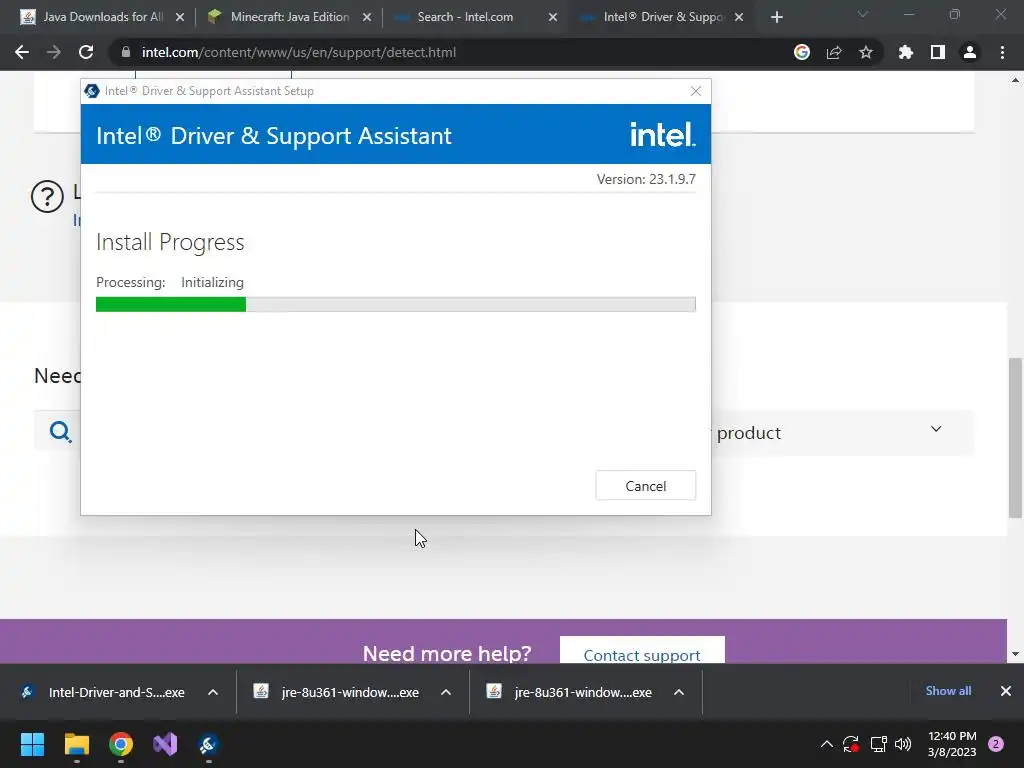The width and height of the screenshot is (1024, 768).
Task: Click the address bar URL
Action: pyautogui.click(x=299, y=52)
